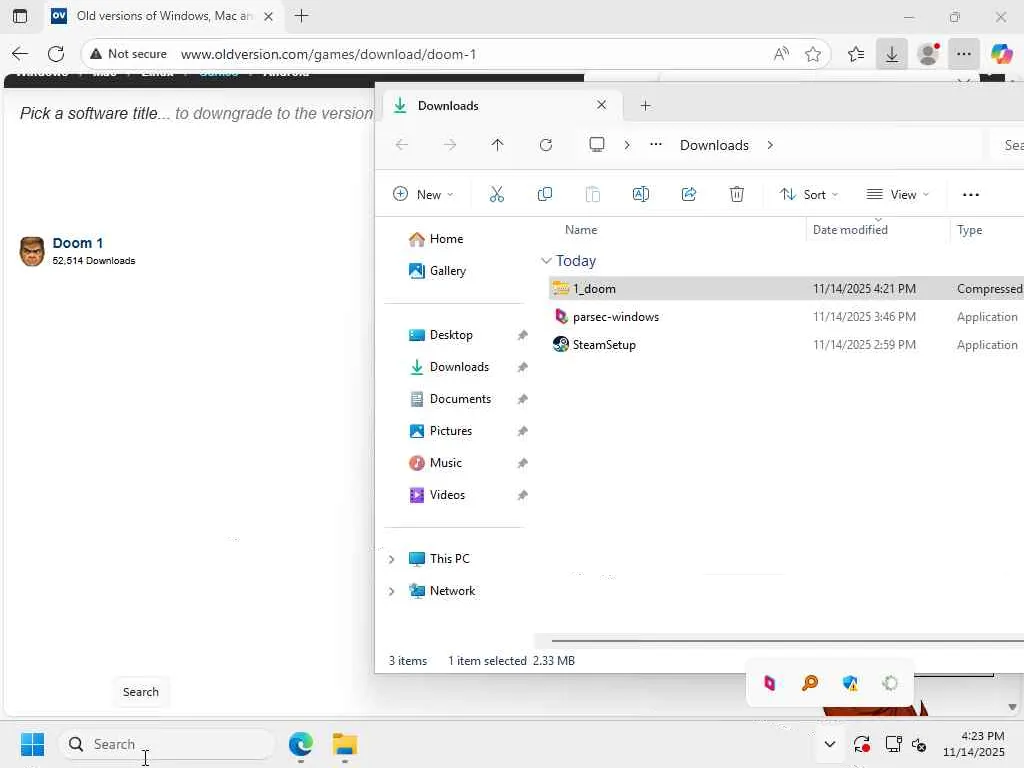The width and height of the screenshot is (1024, 768).
Task: Select Home in navigation pane
Action: (446, 239)
